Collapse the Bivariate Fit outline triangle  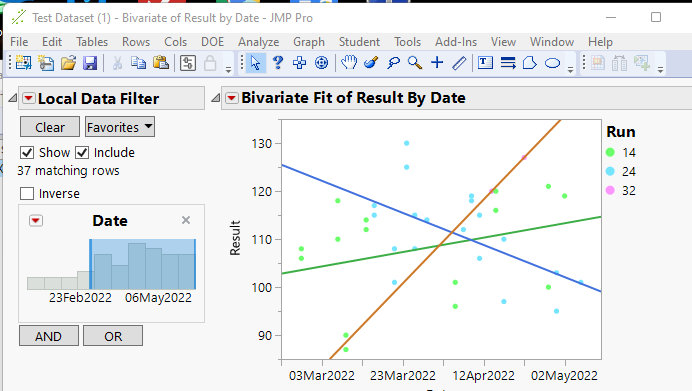(x=215, y=98)
